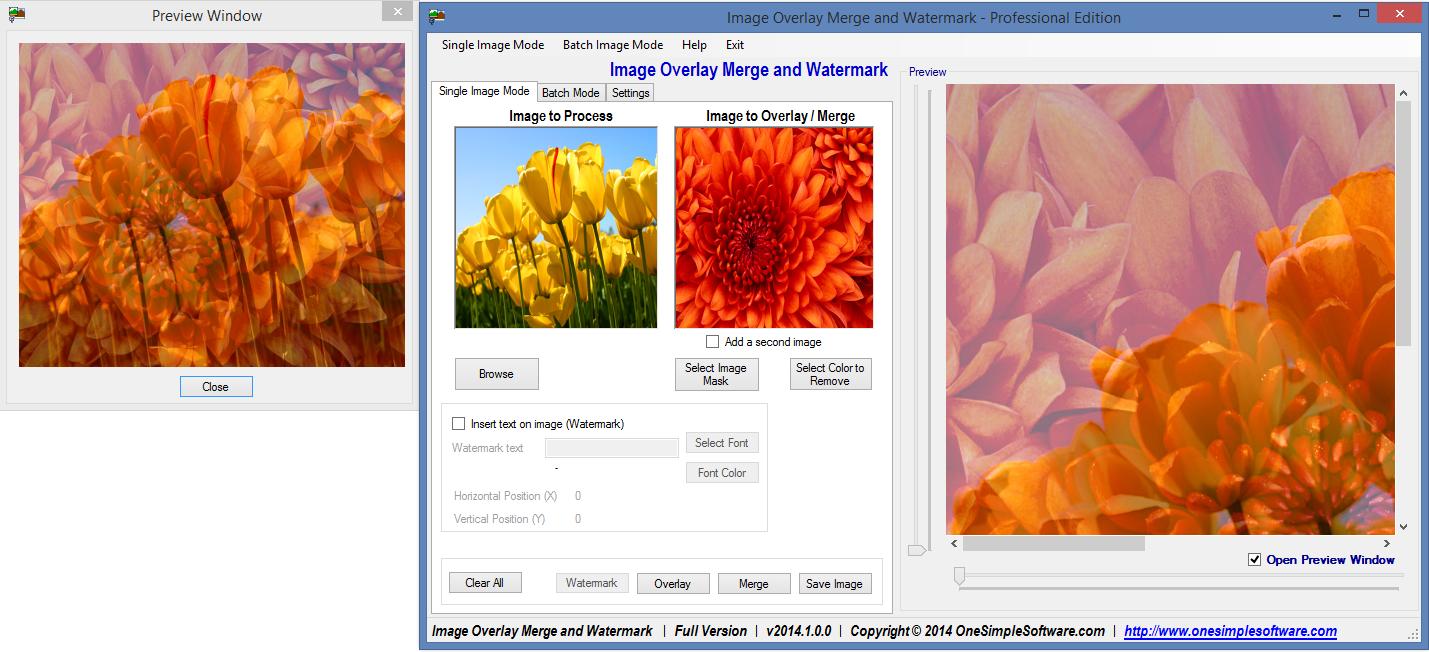Minimize the main application window
Screen dimensions: 1429x652
tap(1336, 15)
